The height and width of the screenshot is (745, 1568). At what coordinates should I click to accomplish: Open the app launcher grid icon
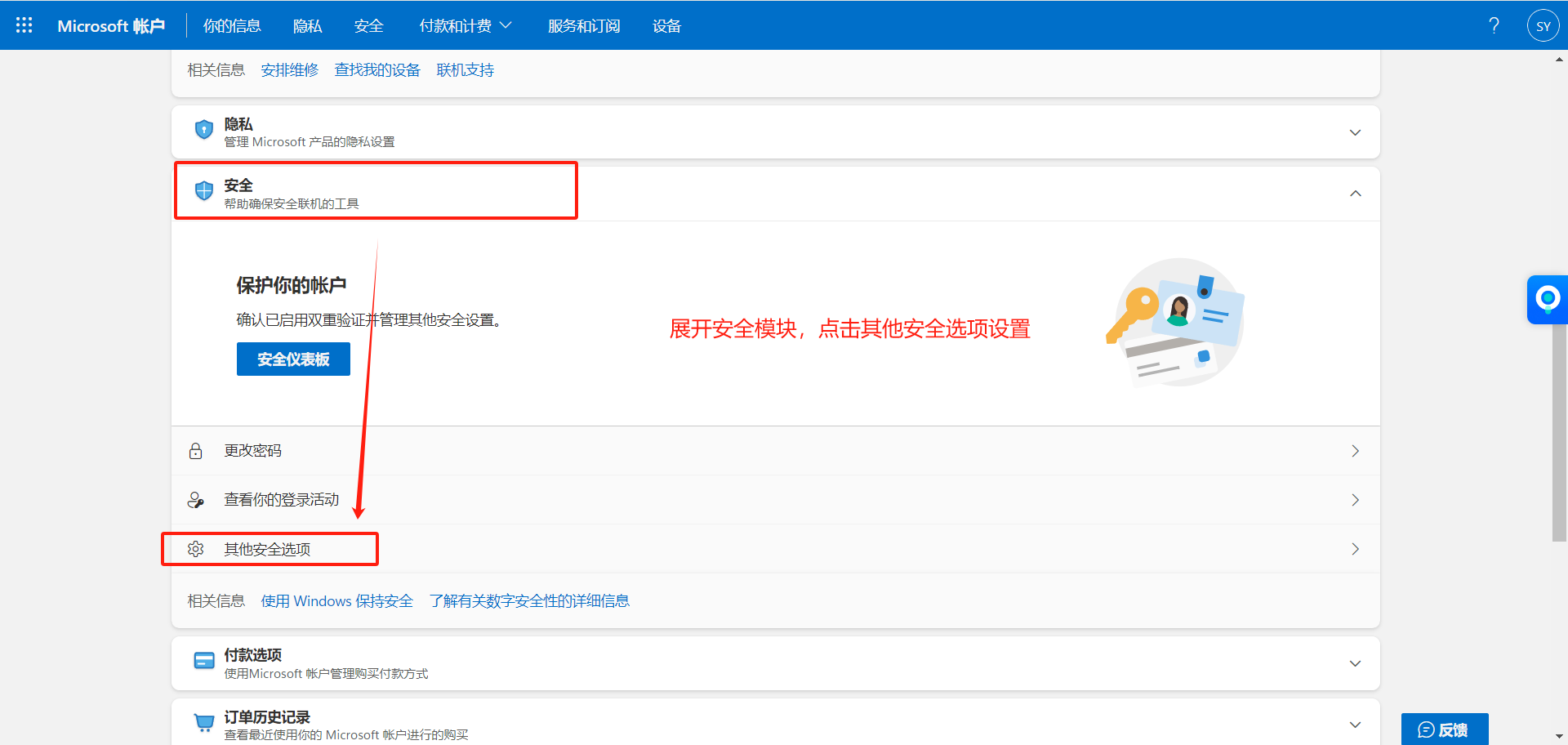pyautogui.click(x=24, y=25)
